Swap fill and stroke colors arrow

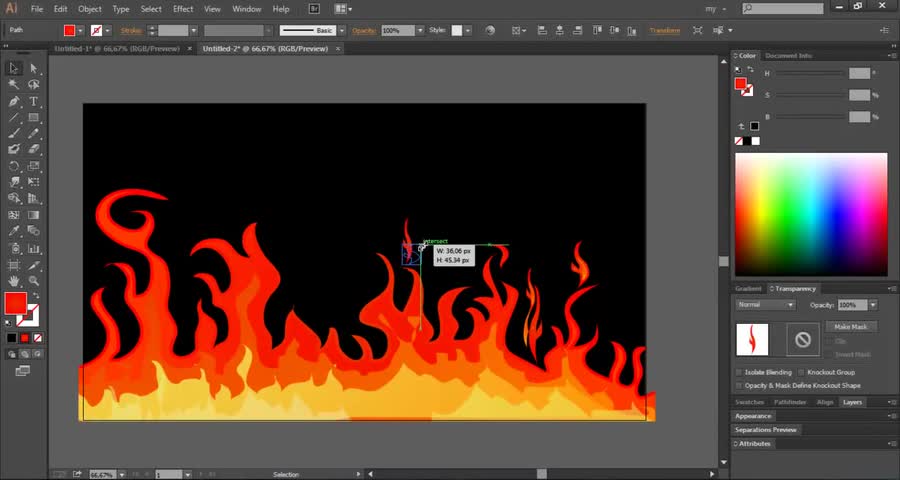click(36, 295)
